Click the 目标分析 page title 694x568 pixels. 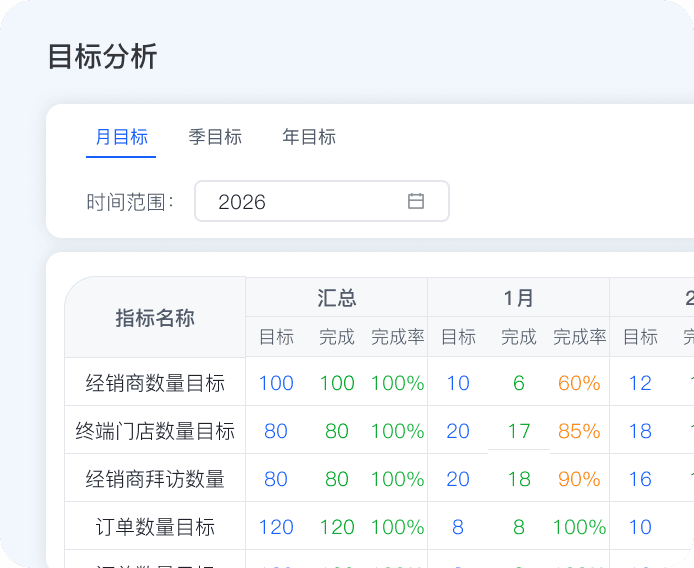pos(102,57)
